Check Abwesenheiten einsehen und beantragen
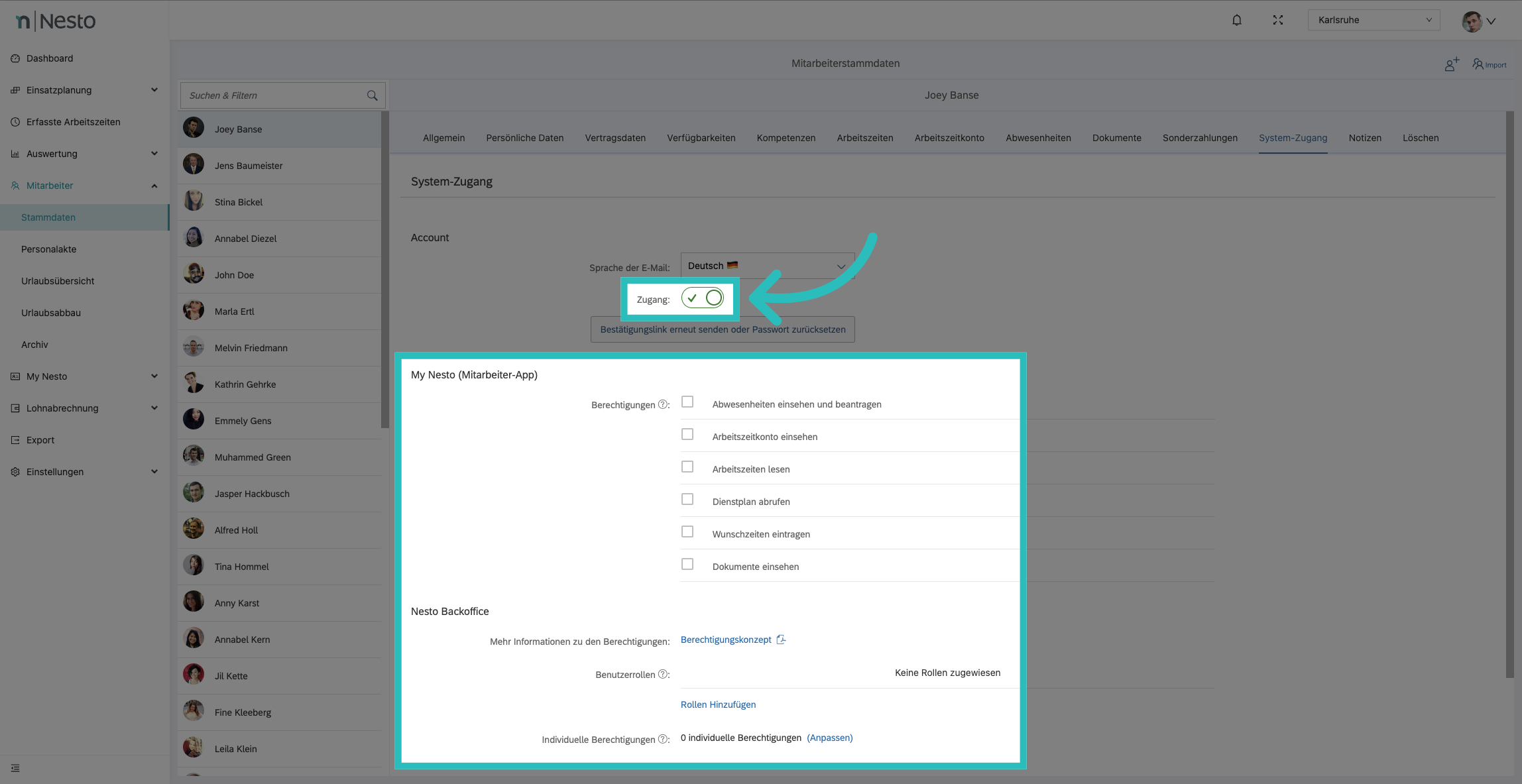This screenshot has width=1522, height=784. point(687,402)
